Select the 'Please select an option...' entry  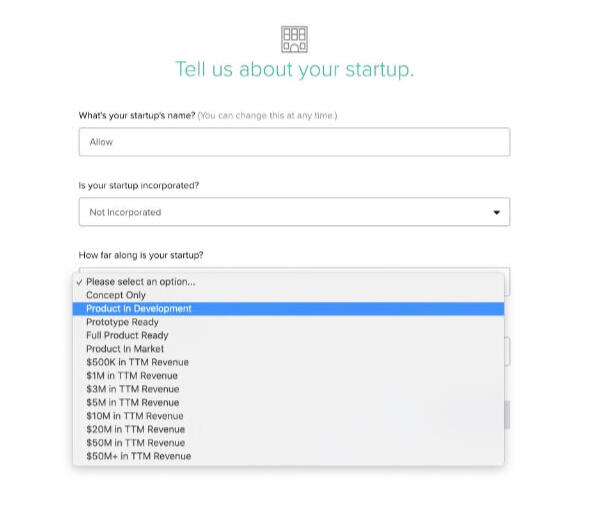288,282
